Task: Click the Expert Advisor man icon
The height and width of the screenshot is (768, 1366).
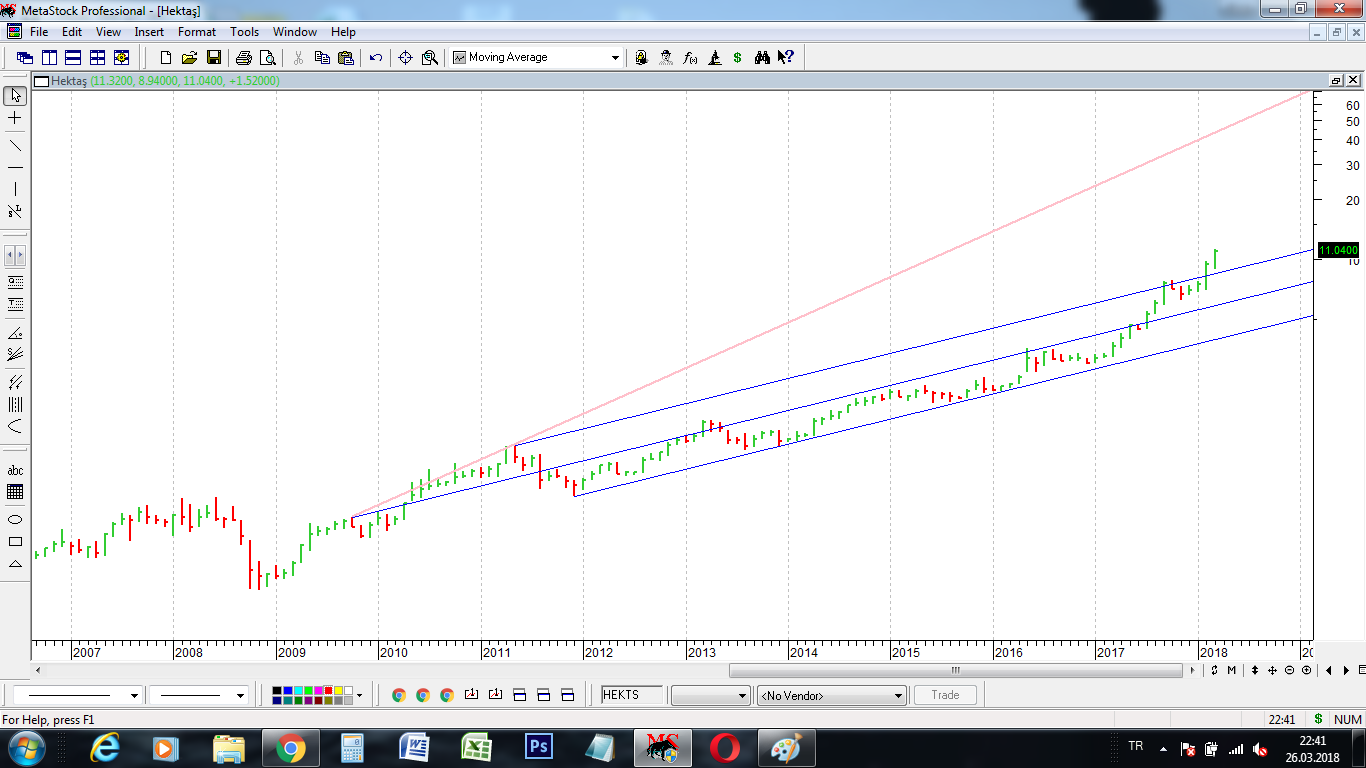Action: click(666, 57)
